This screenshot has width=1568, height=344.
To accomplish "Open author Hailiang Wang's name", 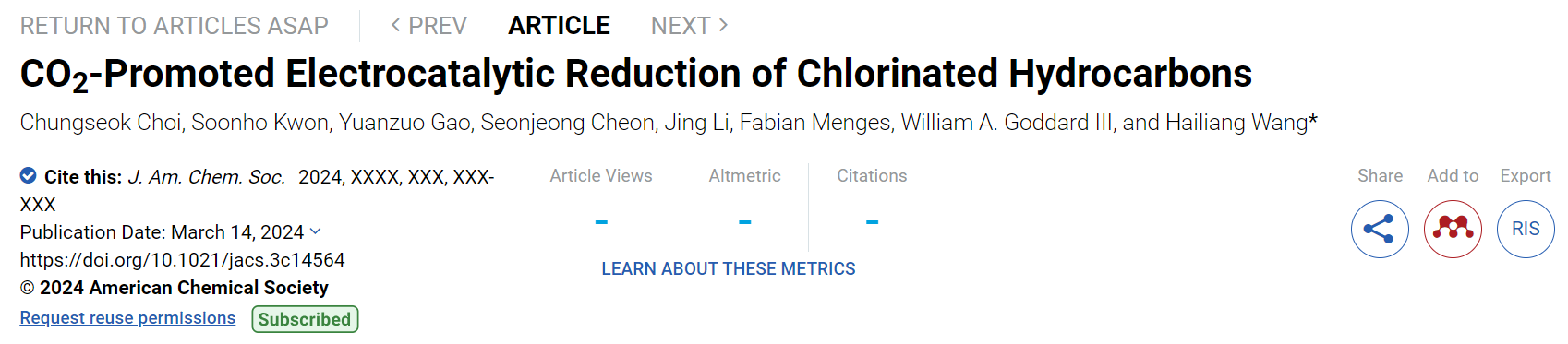I will (1236, 123).
